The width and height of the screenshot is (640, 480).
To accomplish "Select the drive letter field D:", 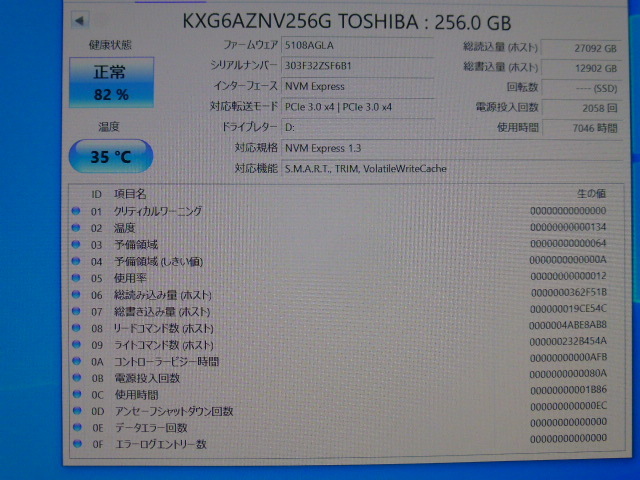I will point(357,127).
